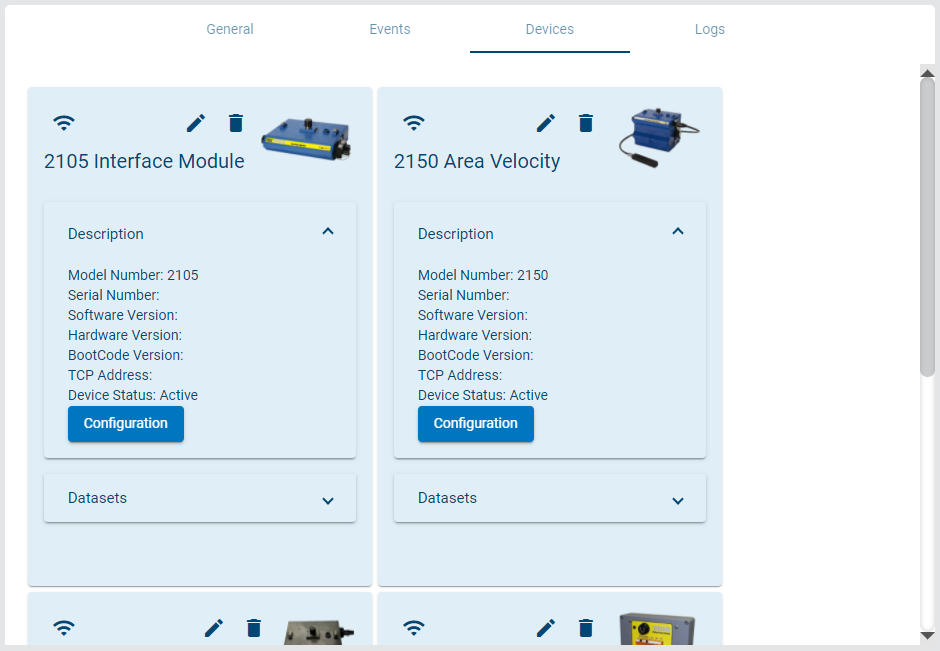
Task: Select the Devices tab
Action: pyautogui.click(x=550, y=29)
